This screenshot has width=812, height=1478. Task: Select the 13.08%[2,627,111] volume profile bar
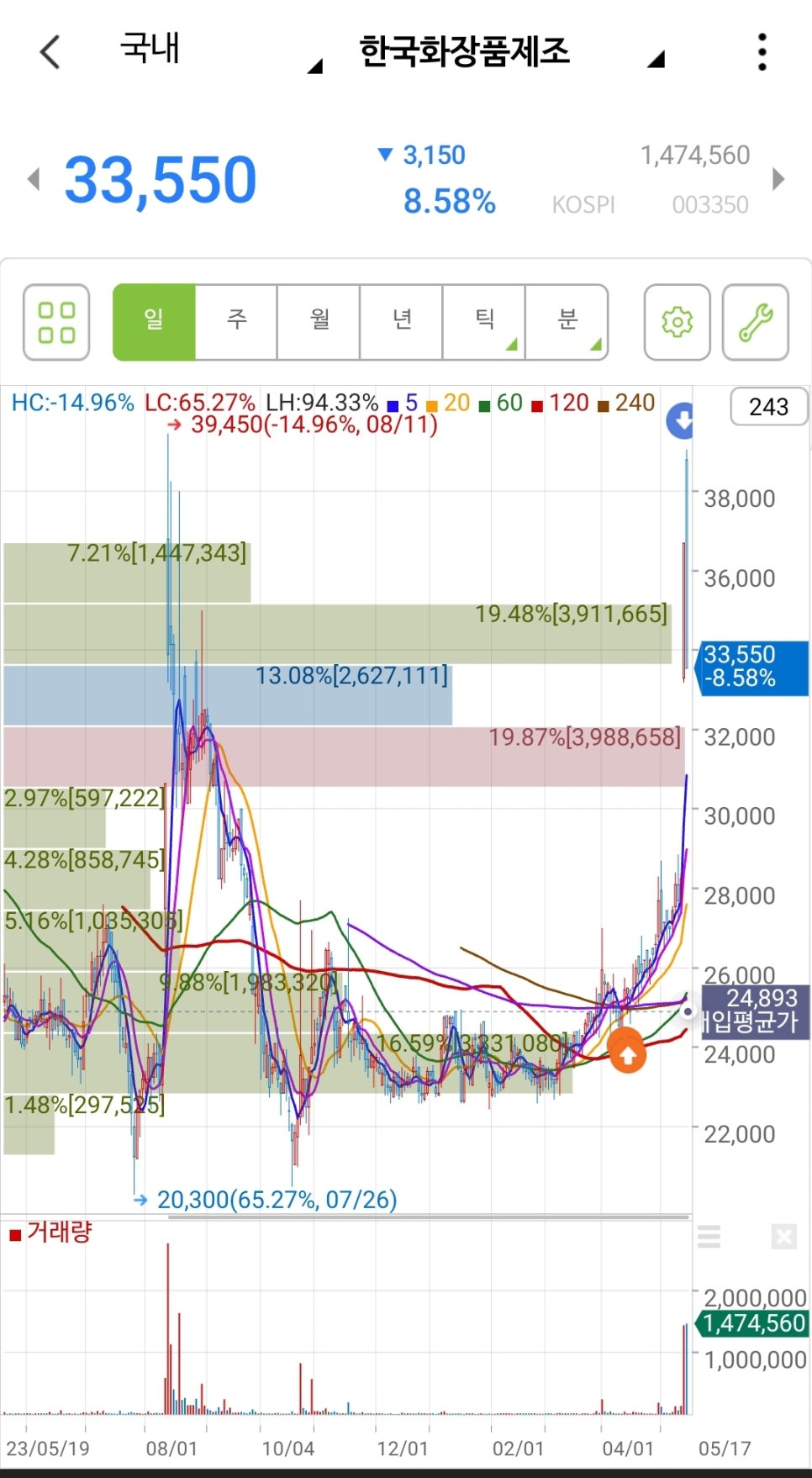(228, 695)
